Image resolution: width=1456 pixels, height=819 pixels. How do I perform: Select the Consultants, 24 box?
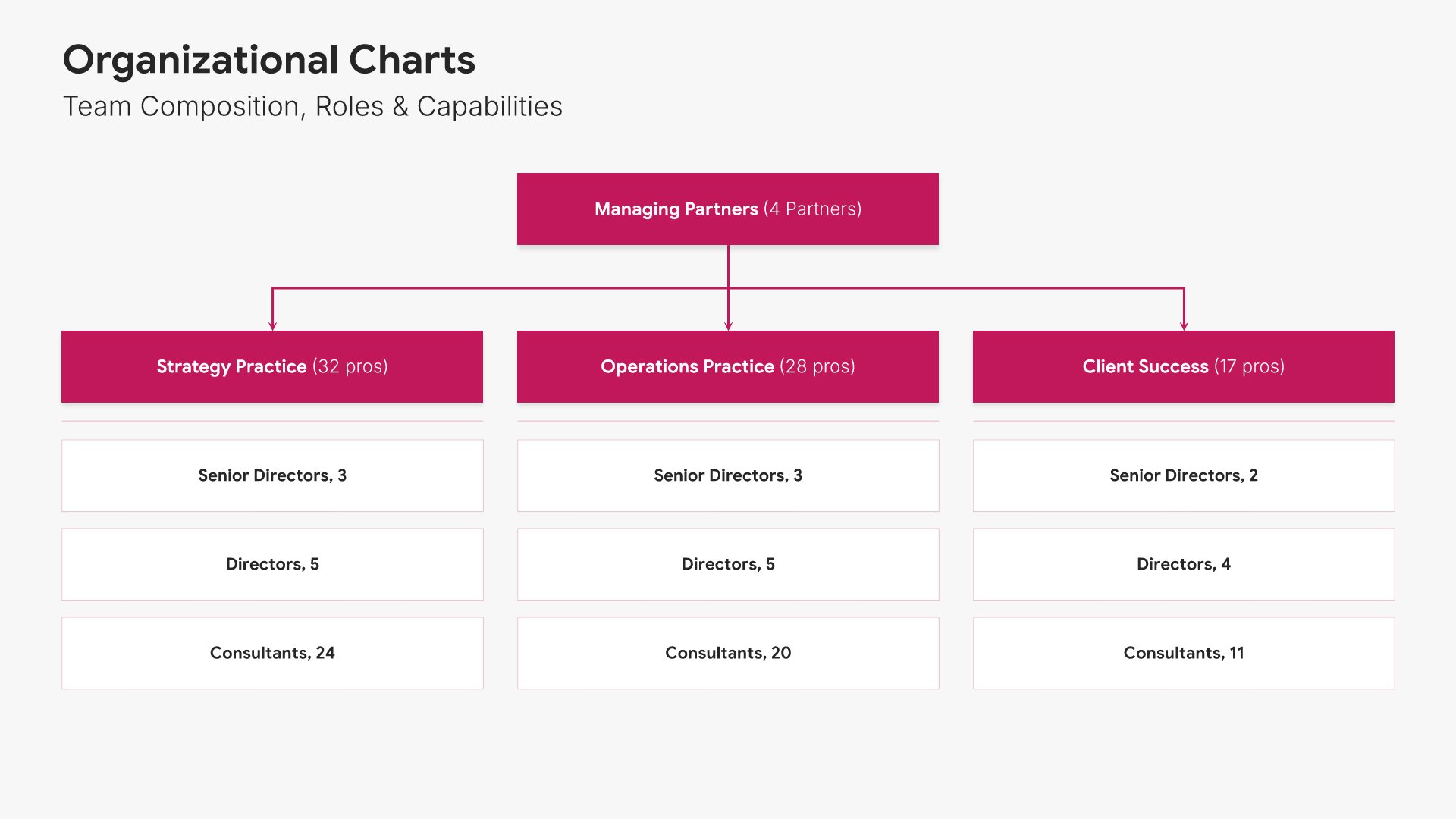[x=271, y=653]
